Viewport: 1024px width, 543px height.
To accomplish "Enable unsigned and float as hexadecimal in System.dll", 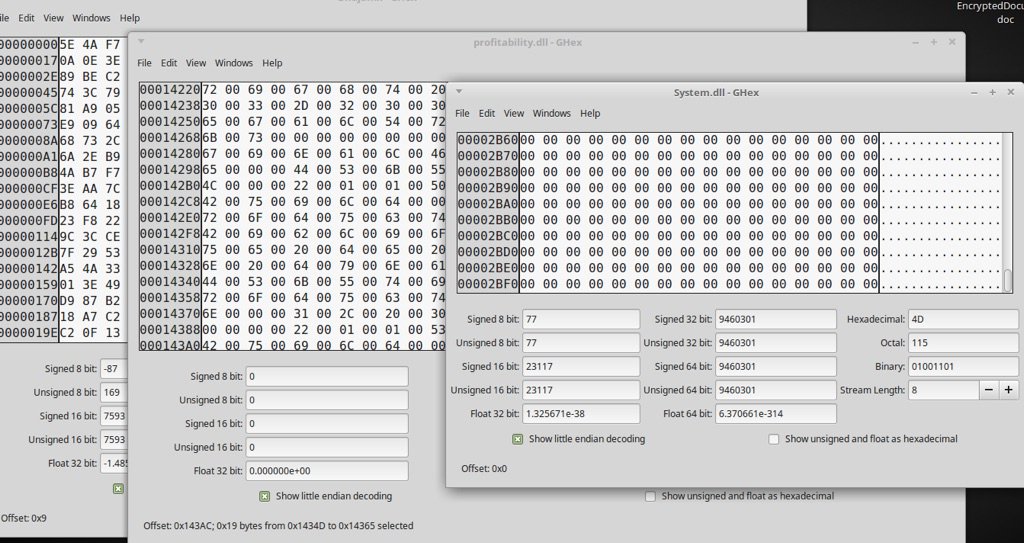I will click(x=774, y=439).
